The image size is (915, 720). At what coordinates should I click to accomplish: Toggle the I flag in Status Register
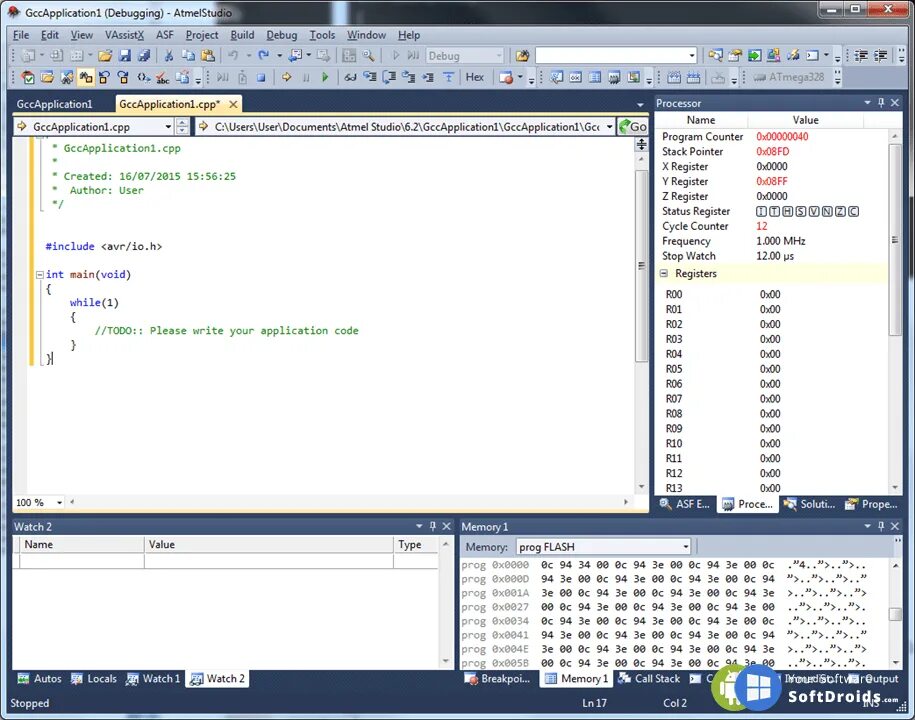coord(762,211)
